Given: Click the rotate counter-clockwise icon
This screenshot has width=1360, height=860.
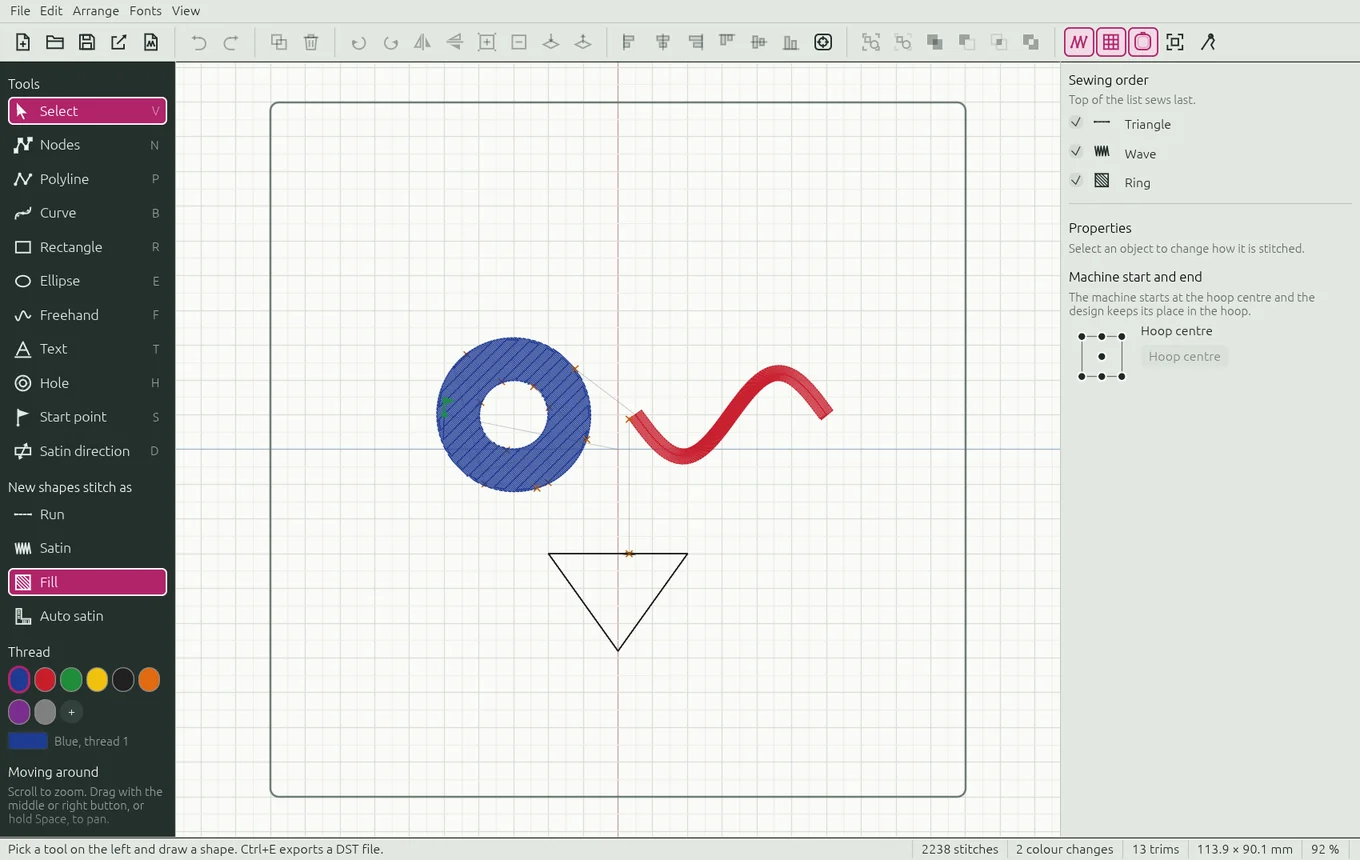Looking at the screenshot, I should click(359, 42).
